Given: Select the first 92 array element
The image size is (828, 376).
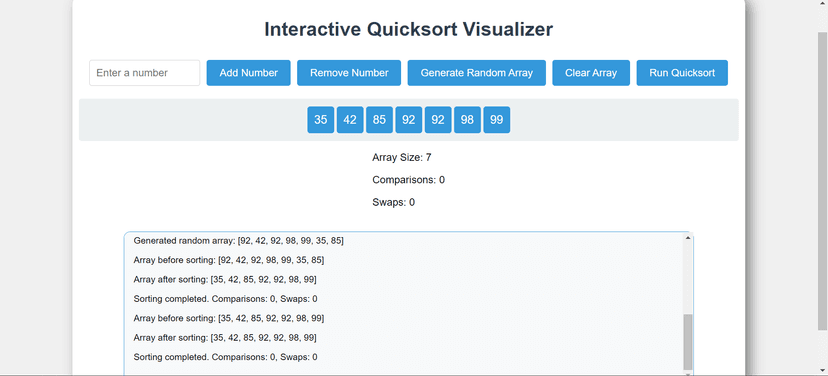Looking at the screenshot, I should pos(409,120).
